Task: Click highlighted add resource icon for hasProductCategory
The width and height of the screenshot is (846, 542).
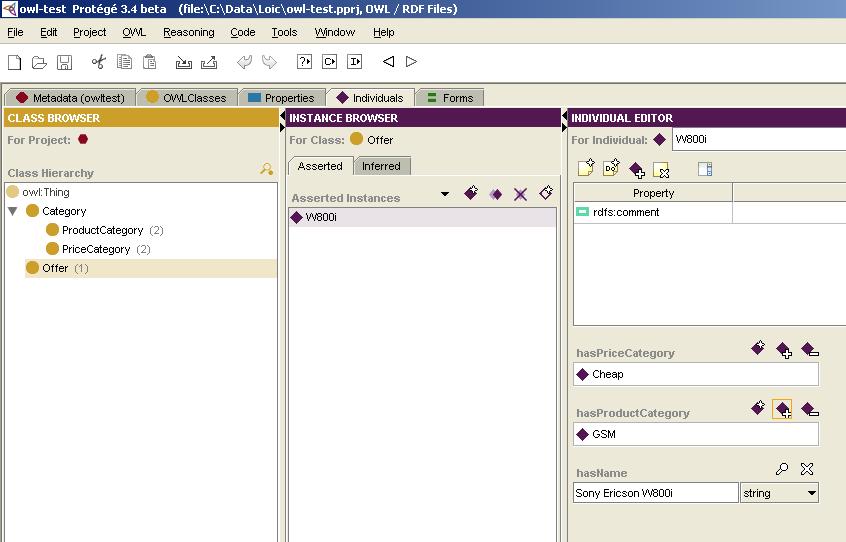Action: pyautogui.click(x=782, y=409)
